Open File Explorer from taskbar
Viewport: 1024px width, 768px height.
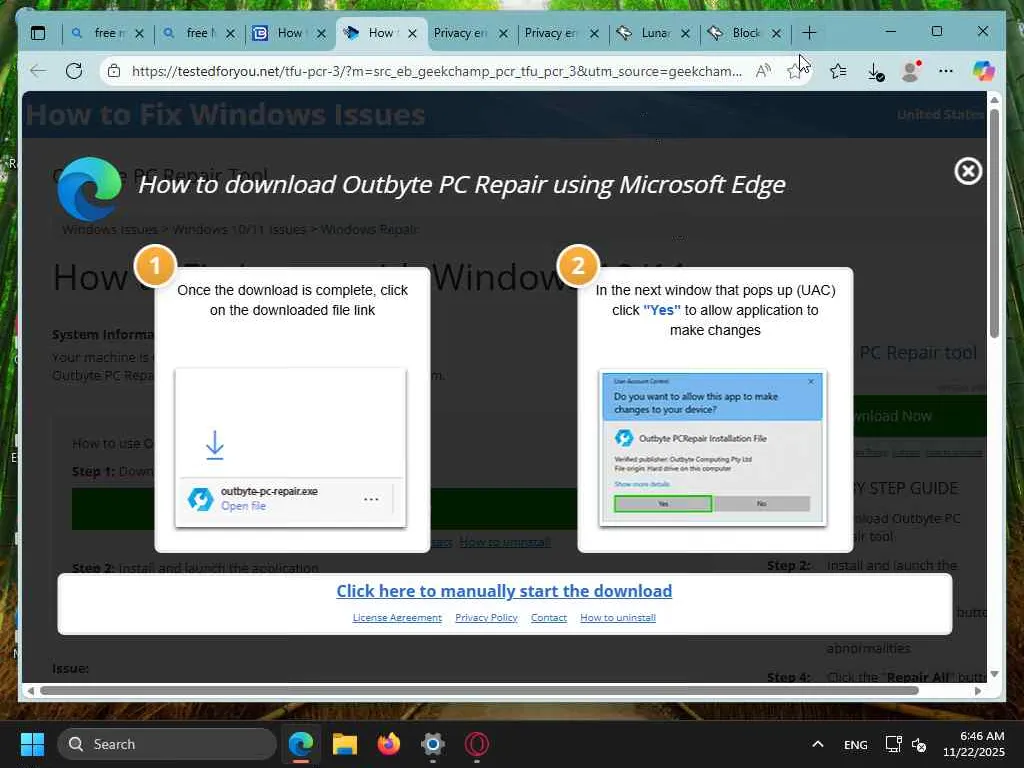click(345, 744)
